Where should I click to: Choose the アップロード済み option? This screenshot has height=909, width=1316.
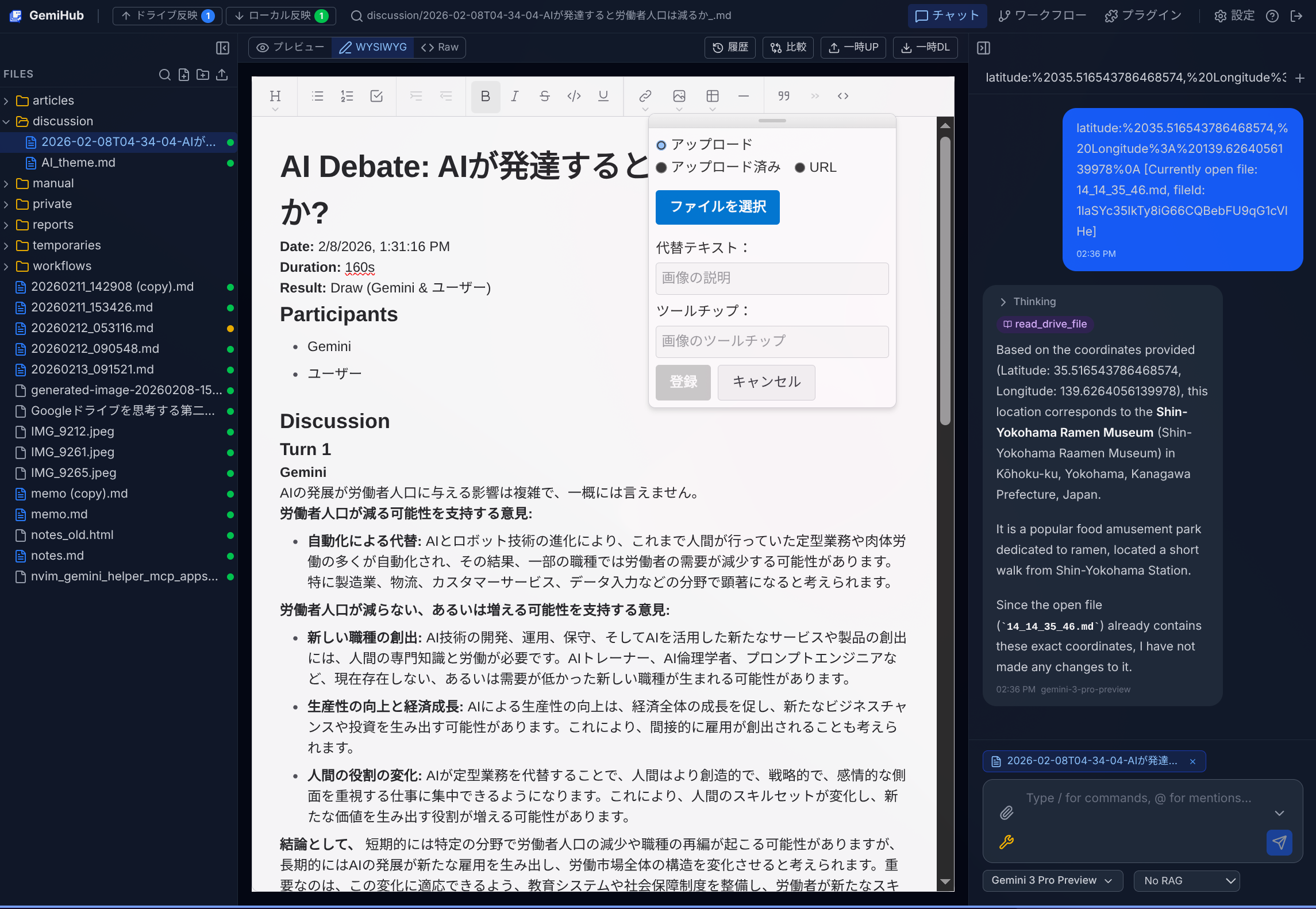coord(661,167)
